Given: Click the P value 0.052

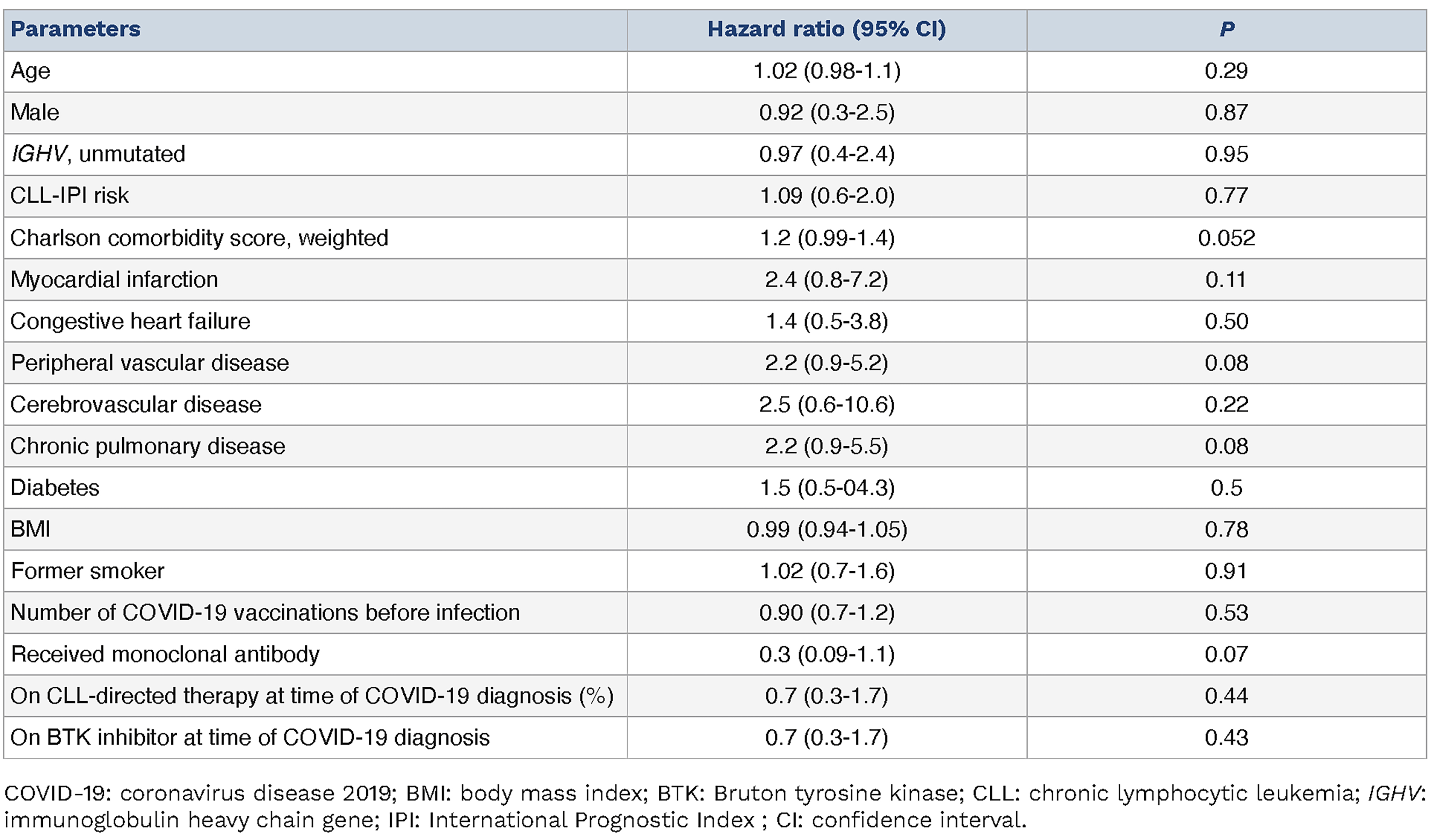Looking at the screenshot, I should 1226,238.
